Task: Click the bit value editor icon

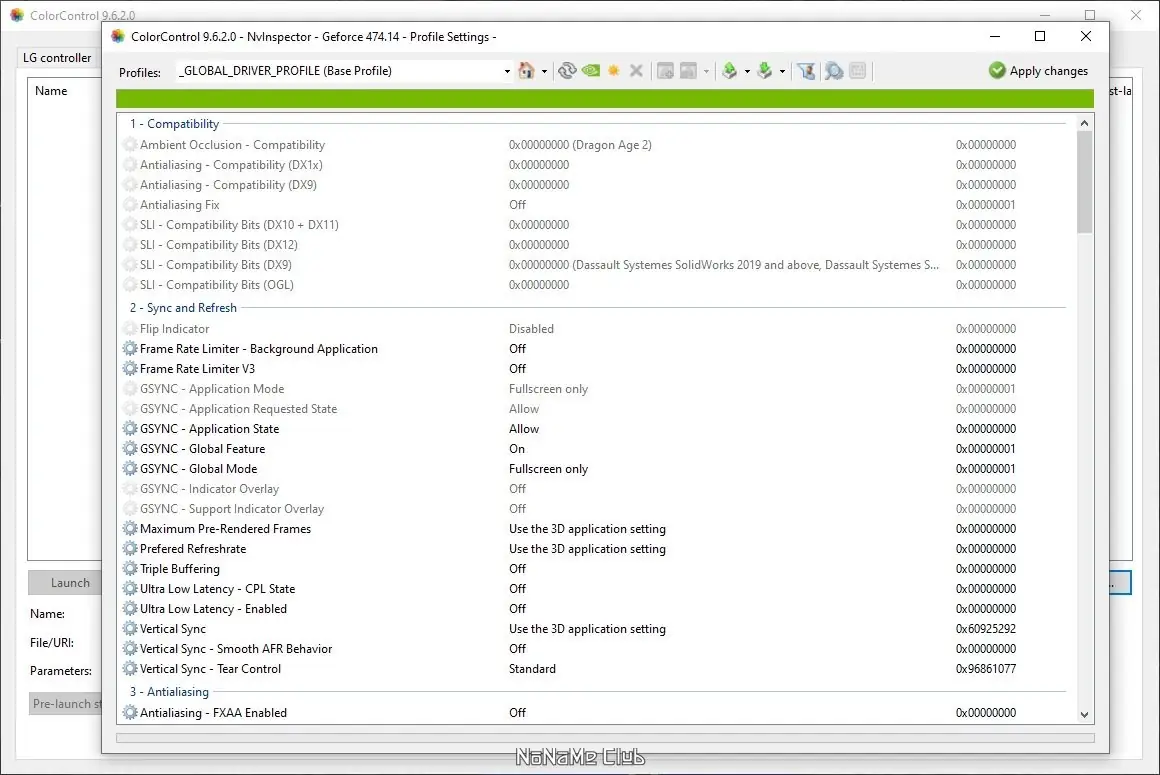Action: [857, 71]
